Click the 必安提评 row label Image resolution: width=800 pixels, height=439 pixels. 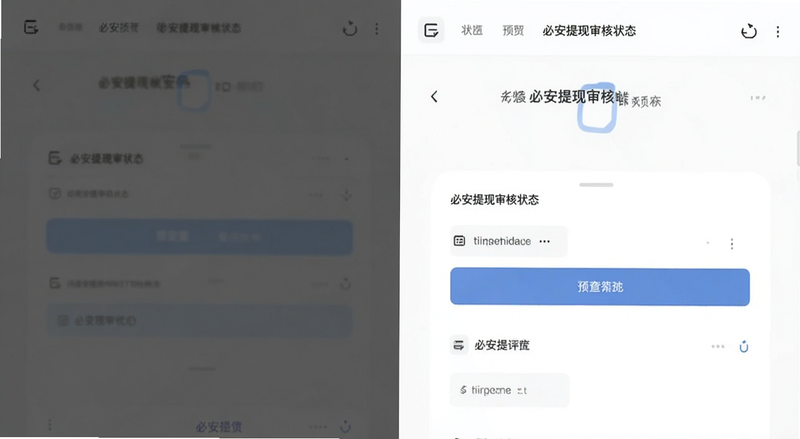pos(502,346)
